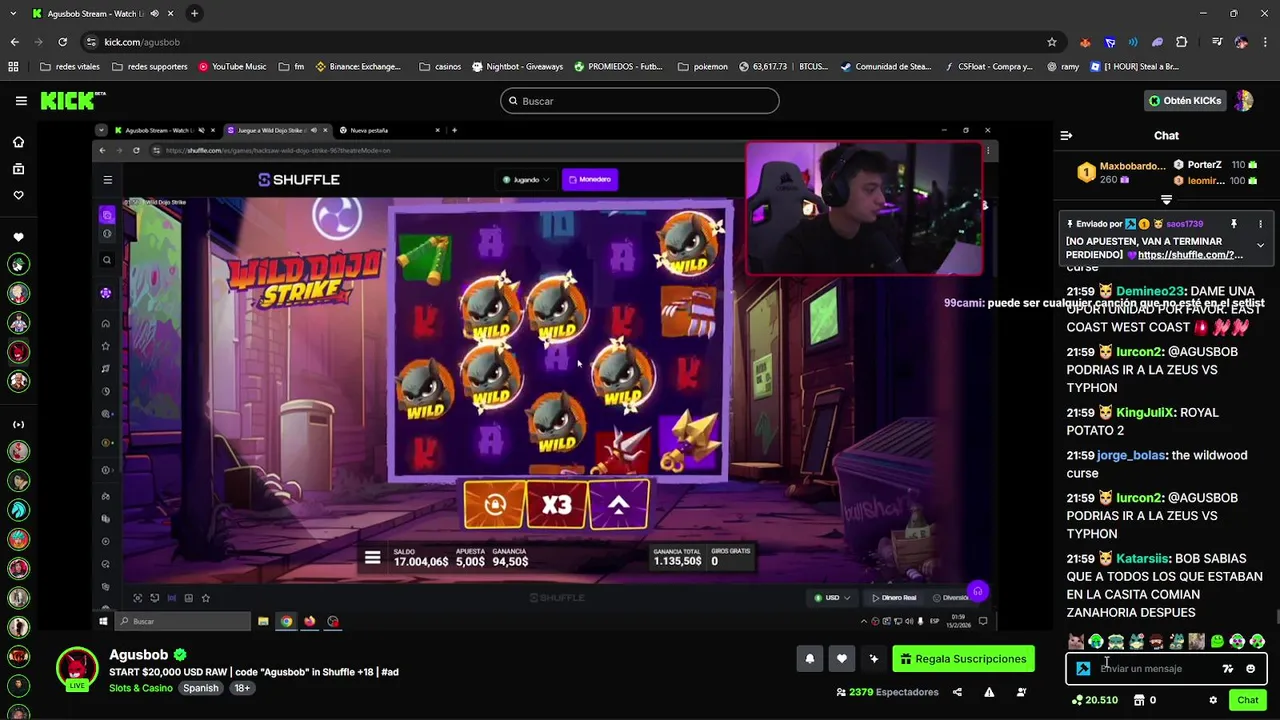
Task: Click username Demineo23 in chat
Action: click(1150, 291)
